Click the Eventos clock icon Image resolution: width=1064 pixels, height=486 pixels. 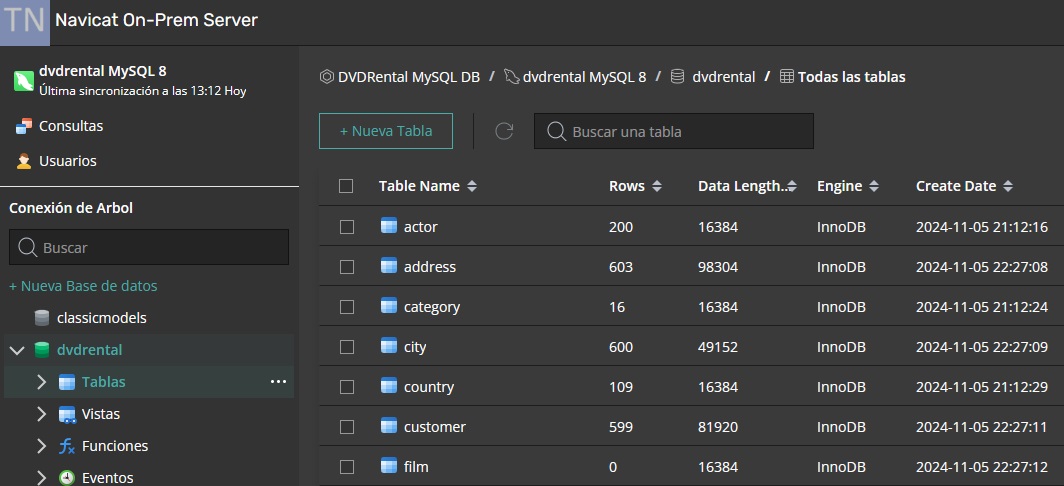(66, 478)
